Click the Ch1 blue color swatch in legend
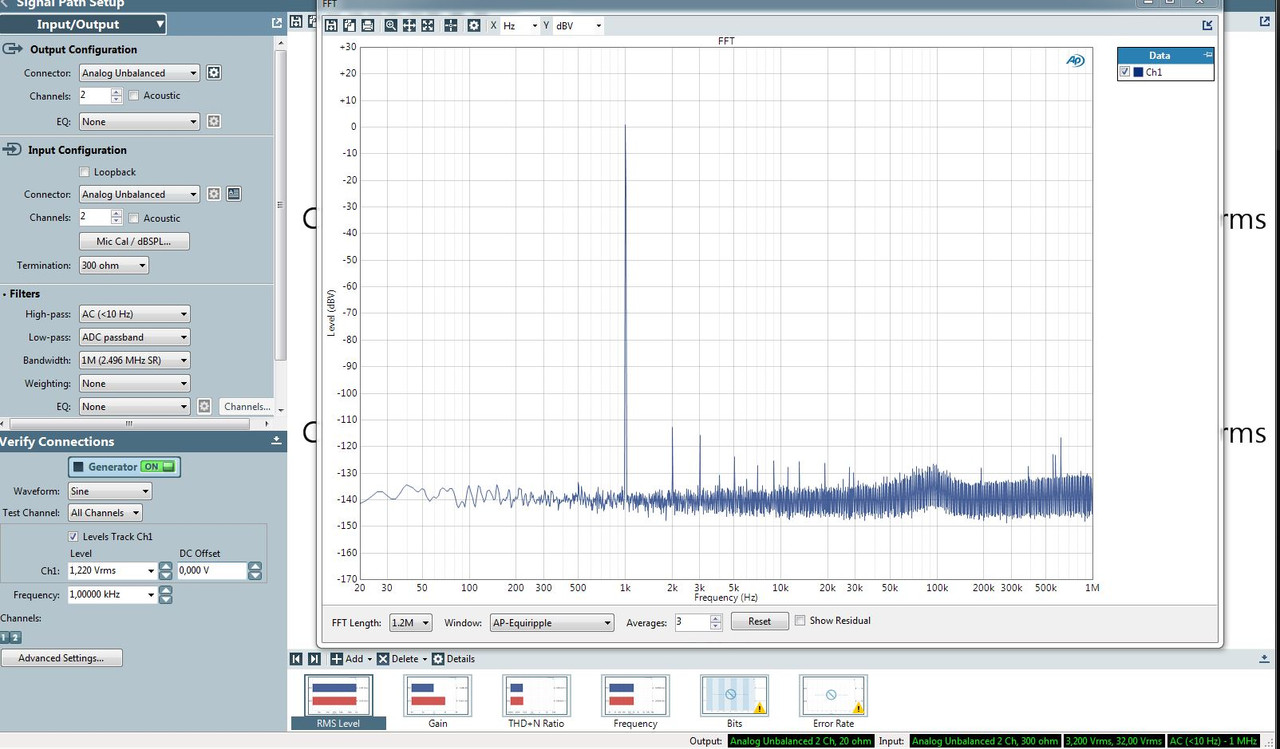1280x749 pixels. coord(1138,72)
